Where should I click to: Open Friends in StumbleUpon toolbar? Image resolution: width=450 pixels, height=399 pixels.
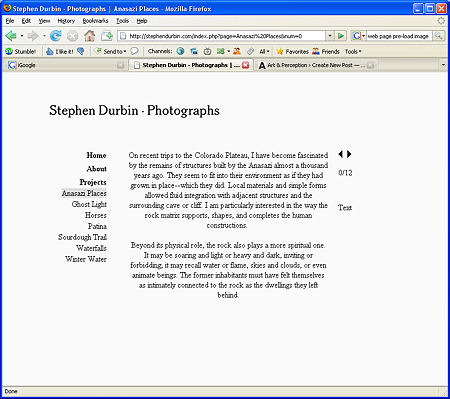click(326, 51)
